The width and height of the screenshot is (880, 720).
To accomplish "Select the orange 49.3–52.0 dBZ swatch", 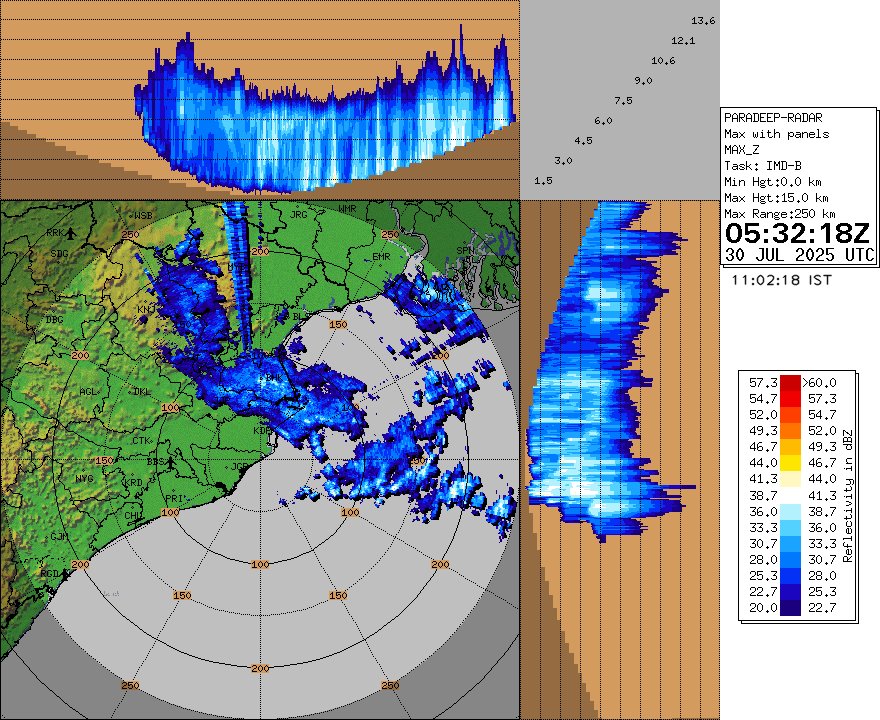I will coord(790,431).
